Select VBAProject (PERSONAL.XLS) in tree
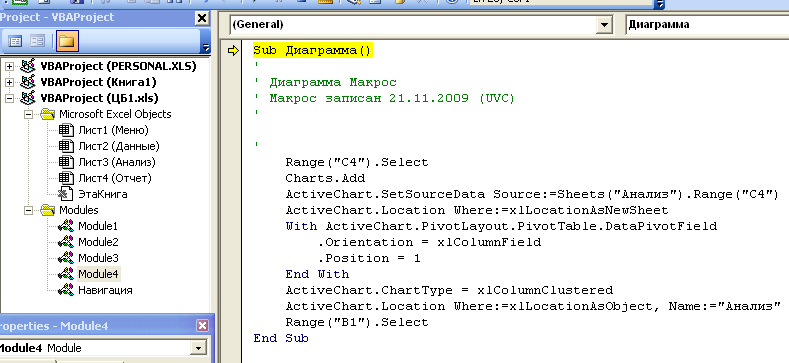789x363 pixels. coord(118,66)
